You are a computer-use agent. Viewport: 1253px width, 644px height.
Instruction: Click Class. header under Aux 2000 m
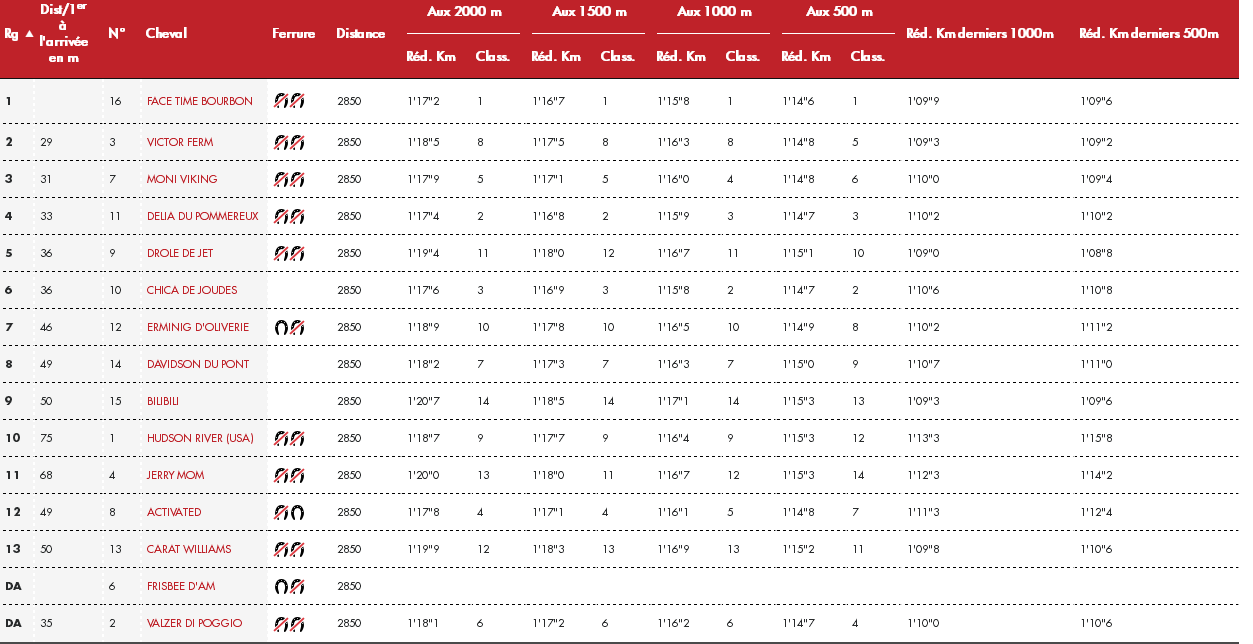492,56
